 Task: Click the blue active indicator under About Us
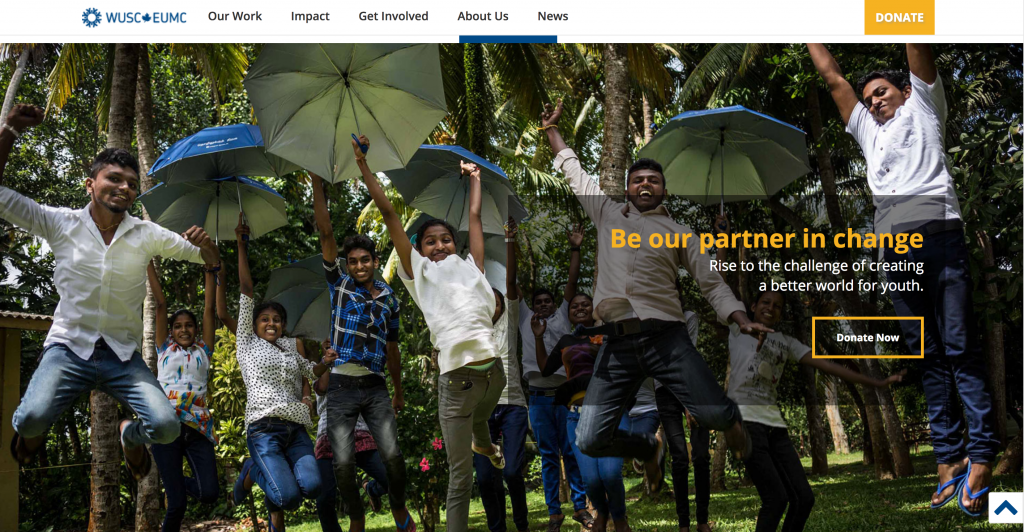point(508,39)
